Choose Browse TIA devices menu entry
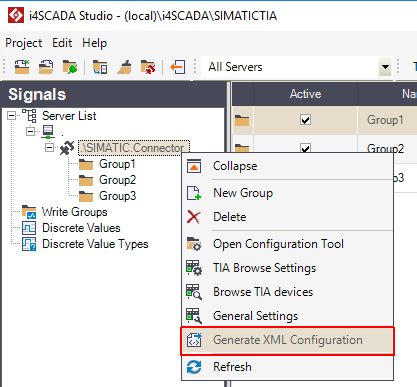Image resolution: width=417 pixels, height=387 pixels. tap(287, 292)
